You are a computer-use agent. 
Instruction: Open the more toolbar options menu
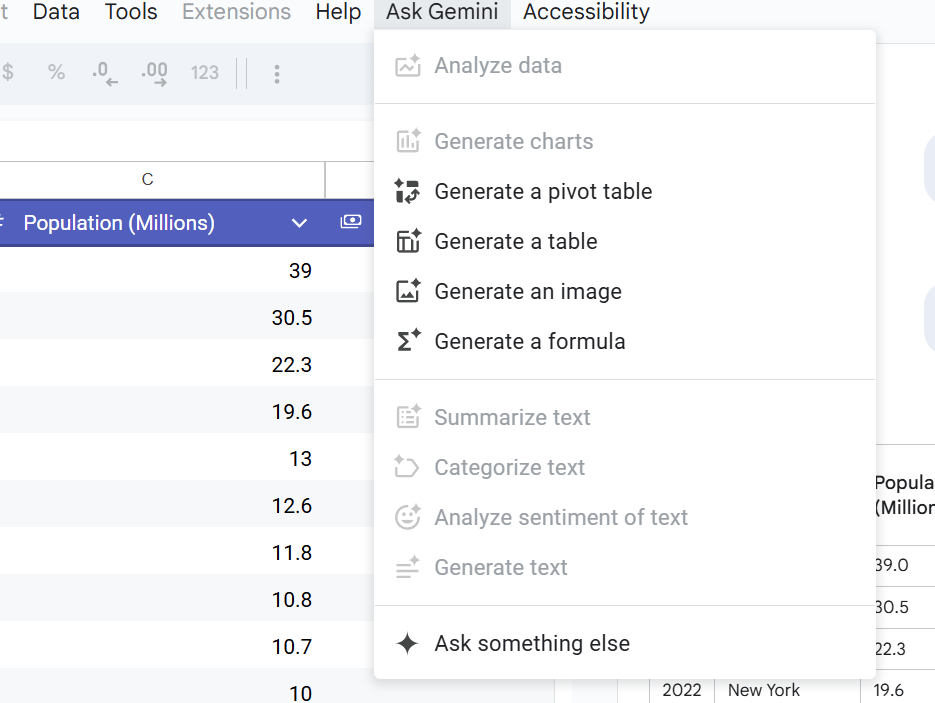pos(277,73)
